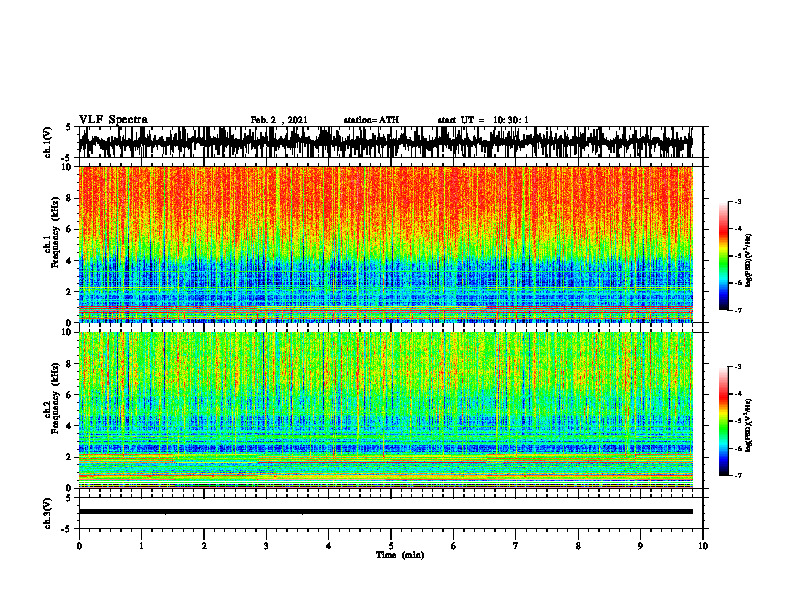Click the ch.2 frequency axis "4" tick label
Viewport: 792px width, 612px height.
click(x=70, y=426)
